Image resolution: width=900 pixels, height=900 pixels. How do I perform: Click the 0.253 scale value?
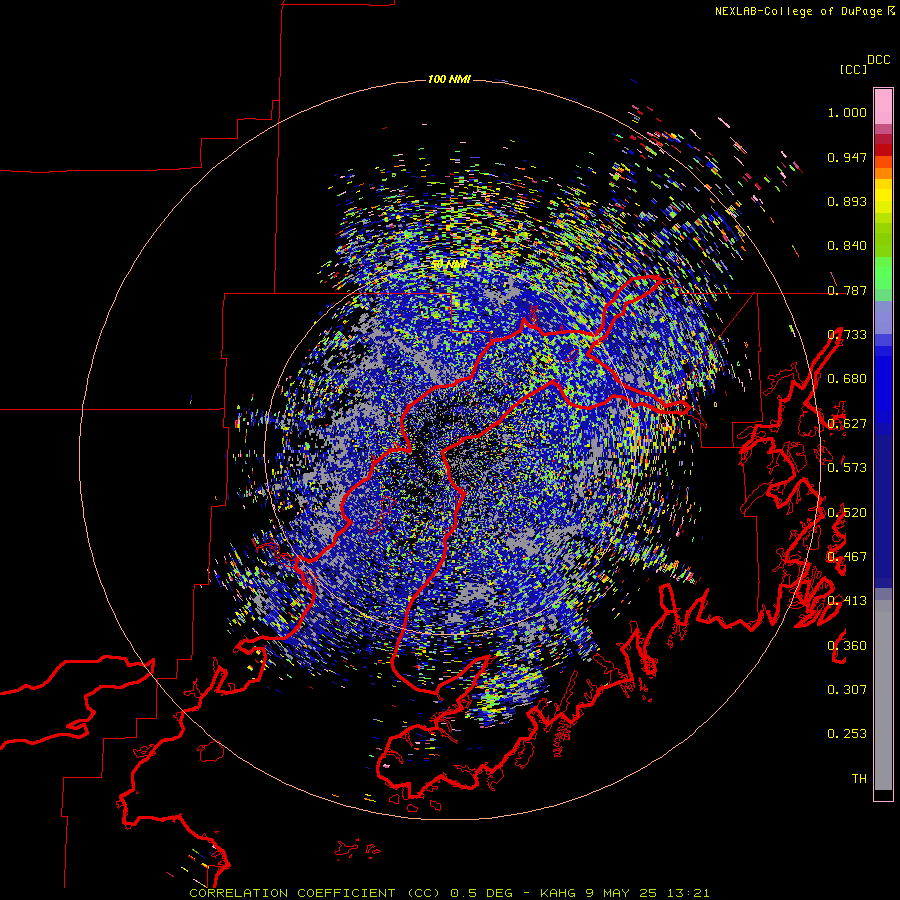tap(847, 734)
